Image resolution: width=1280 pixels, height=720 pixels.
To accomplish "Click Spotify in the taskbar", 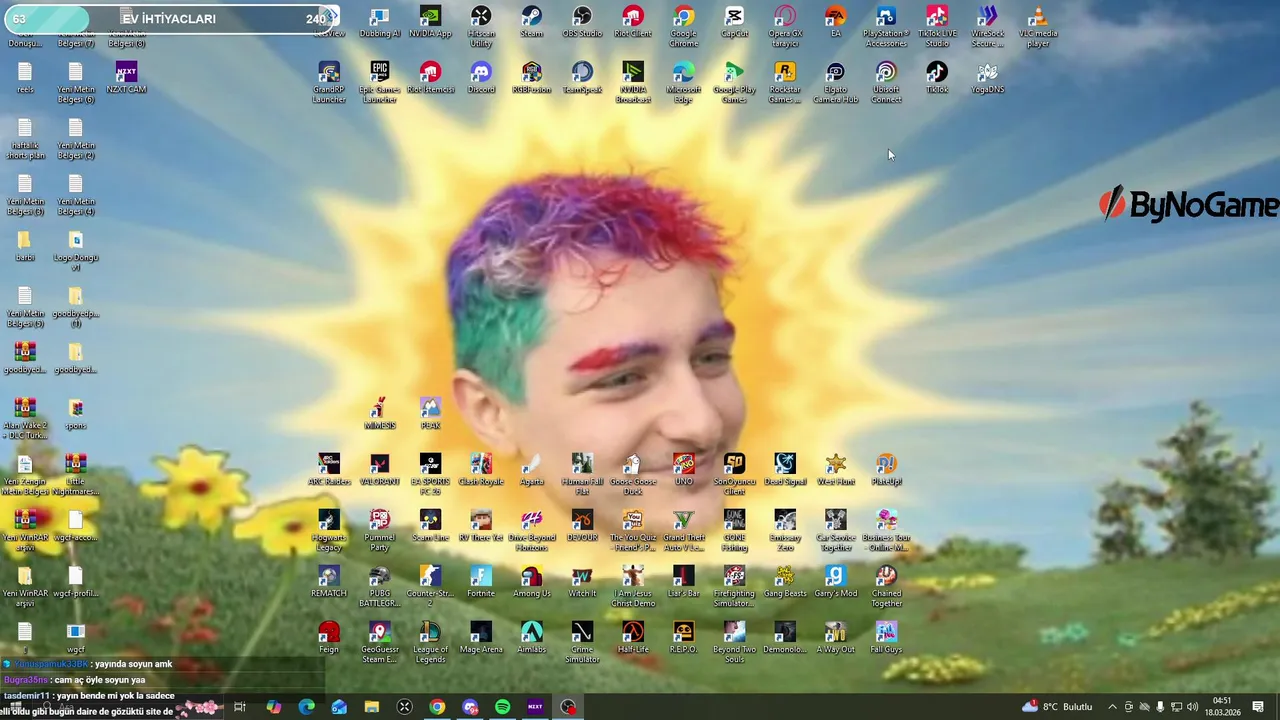I will tap(502, 707).
